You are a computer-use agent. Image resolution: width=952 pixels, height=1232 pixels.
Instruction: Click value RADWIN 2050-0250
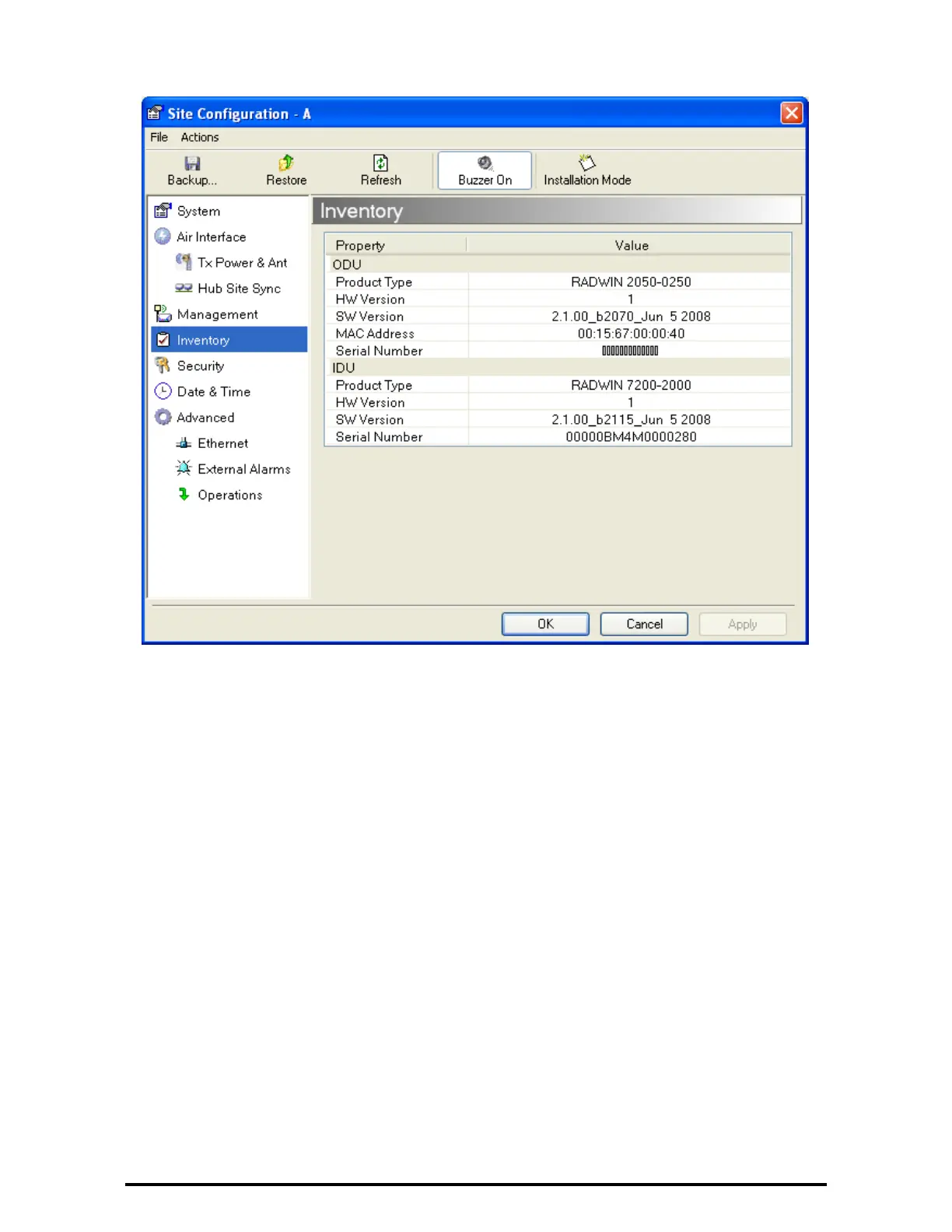631,282
